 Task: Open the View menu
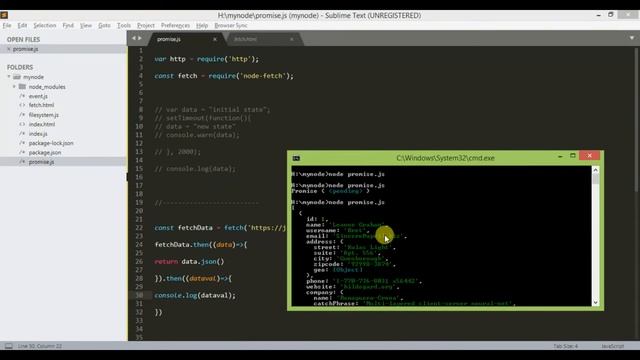(86, 25)
